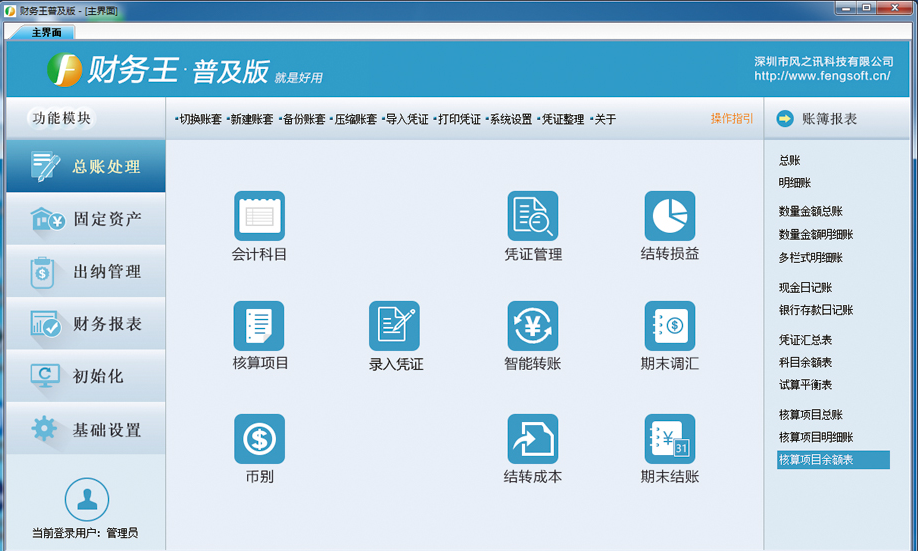The width and height of the screenshot is (918, 551).
Task: Close the 财务王普及版 window
Action: tap(895, 8)
